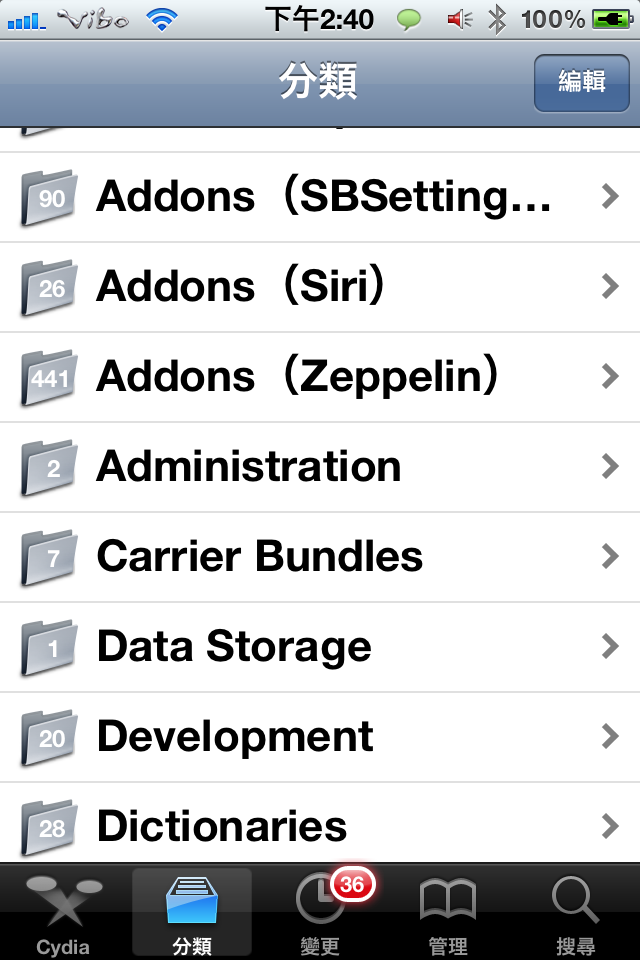Viewport: 640px width, 960px height.
Task: Click the Bluetooth icon in status bar
Action: pyautogui.click(x=497, y=20)
